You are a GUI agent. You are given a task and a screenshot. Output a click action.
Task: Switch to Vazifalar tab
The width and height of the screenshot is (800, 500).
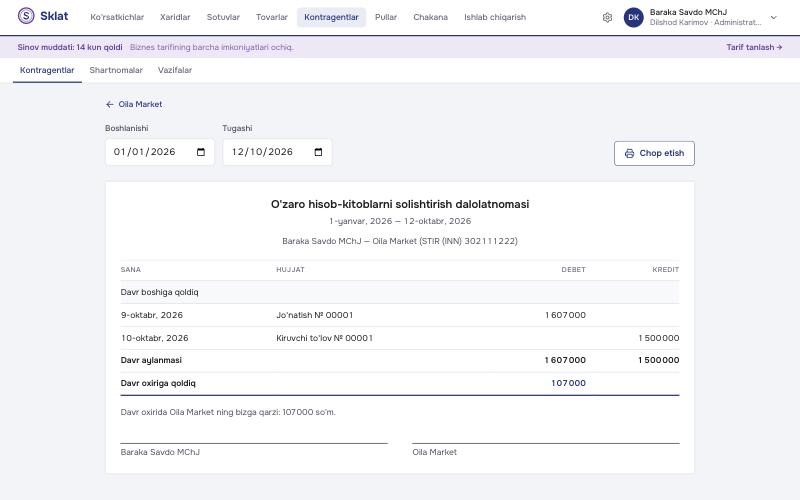point(175,70)
